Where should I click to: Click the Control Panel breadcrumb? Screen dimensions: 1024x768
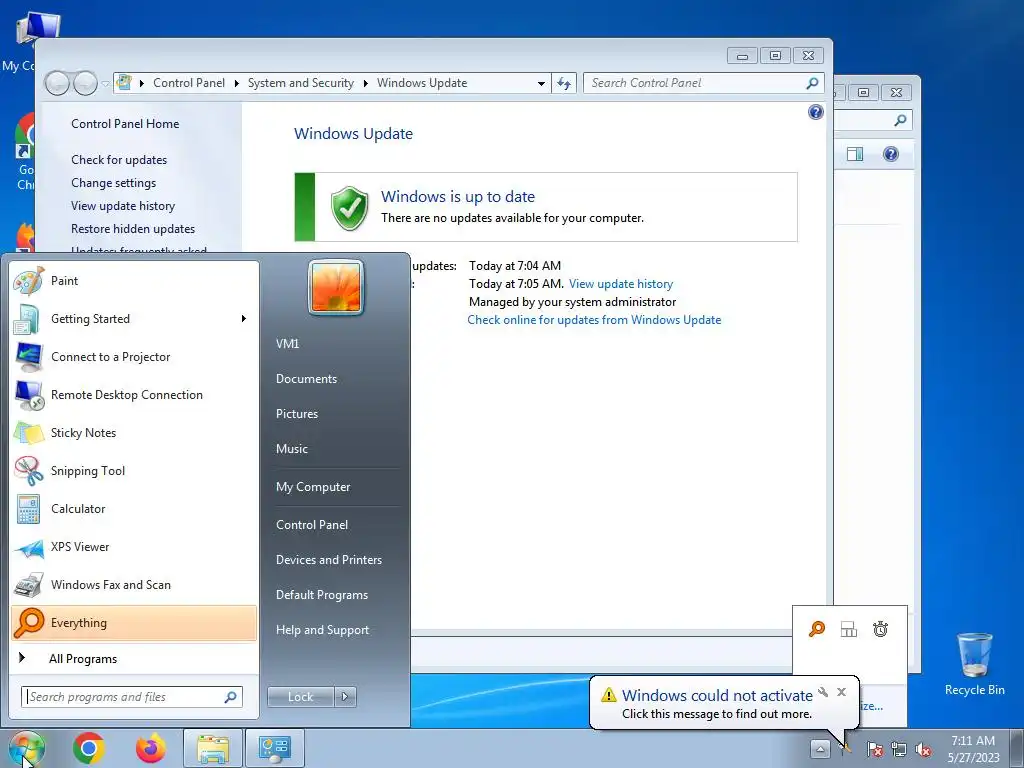pos(189,83)
